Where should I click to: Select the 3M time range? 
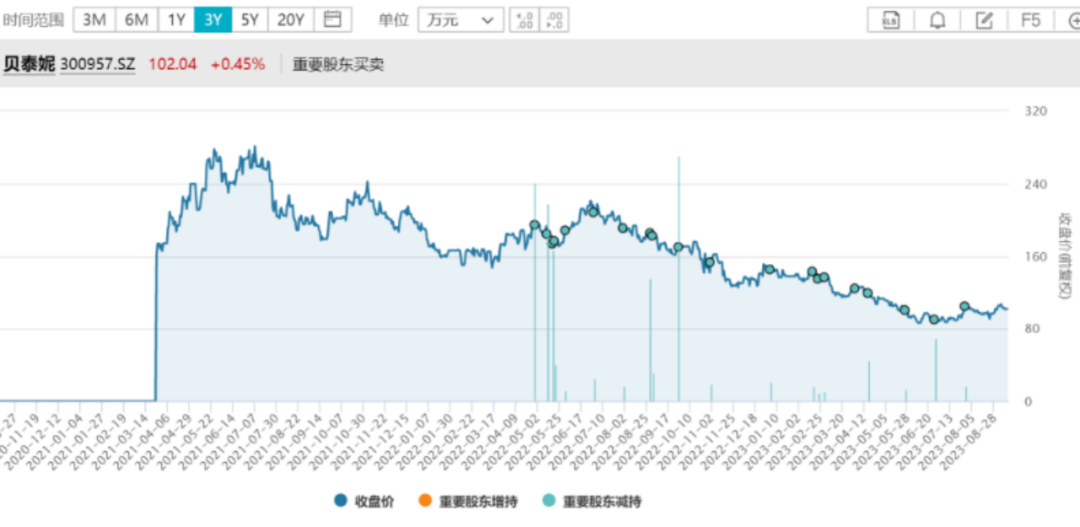point(95,19)
